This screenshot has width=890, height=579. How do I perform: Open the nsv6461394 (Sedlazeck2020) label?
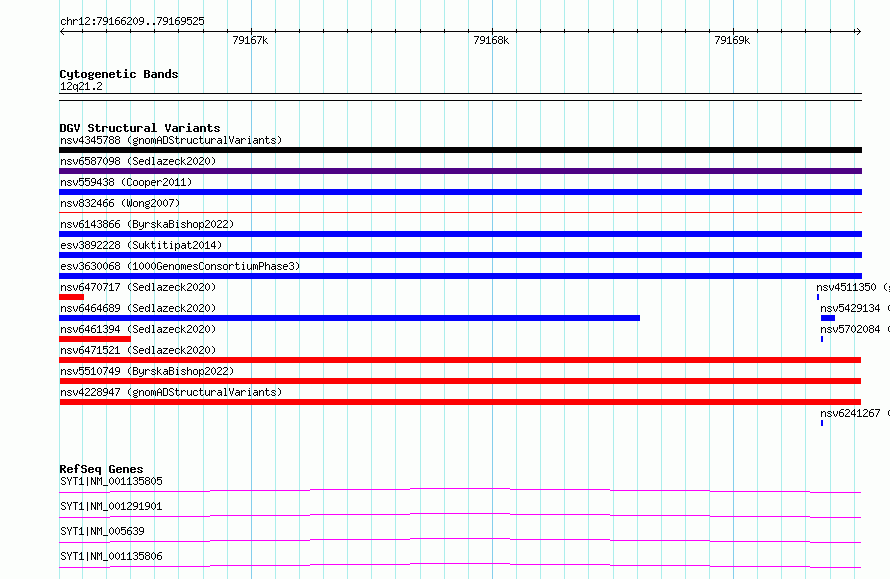[138, 329]
